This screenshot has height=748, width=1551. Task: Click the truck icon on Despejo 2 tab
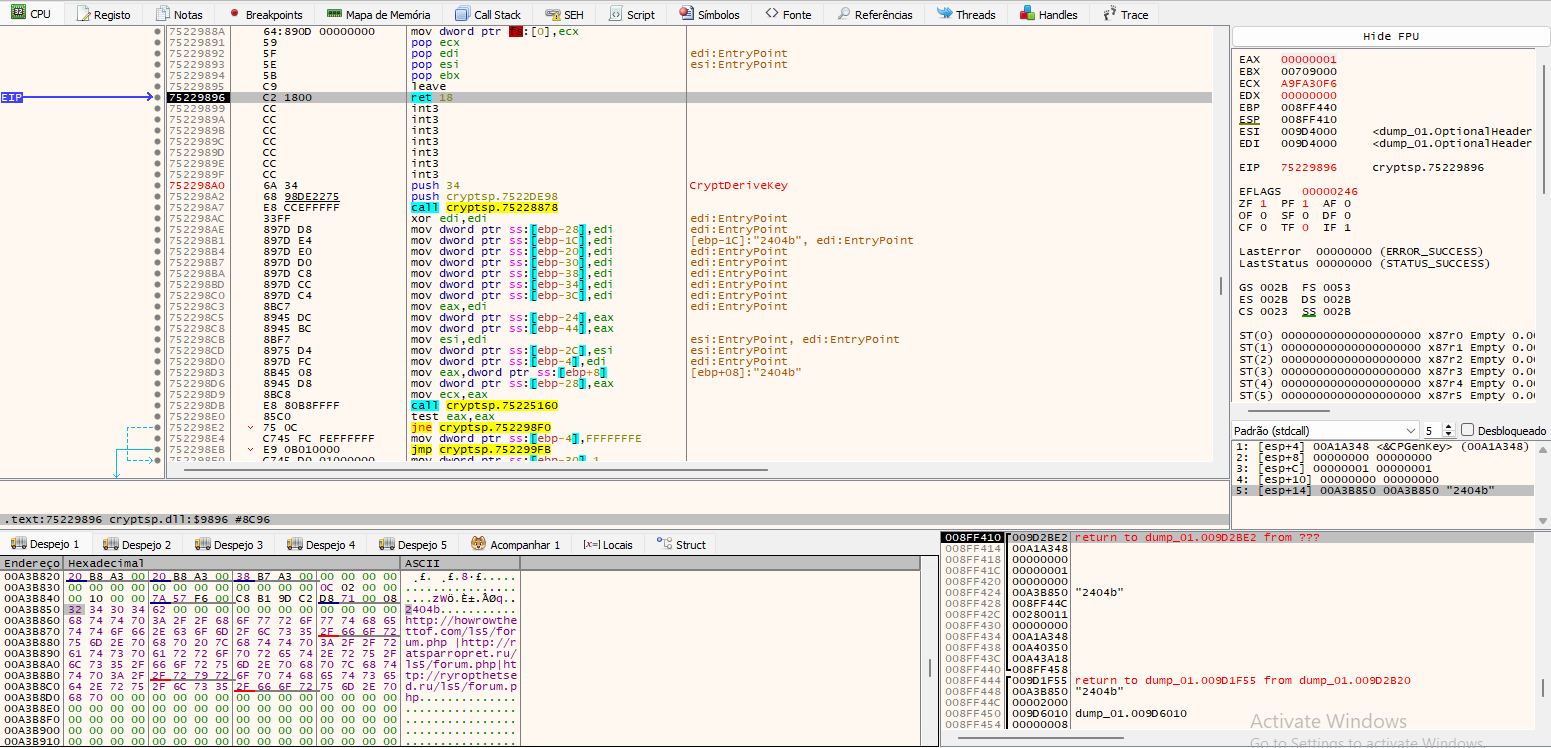tap(110, 544)
